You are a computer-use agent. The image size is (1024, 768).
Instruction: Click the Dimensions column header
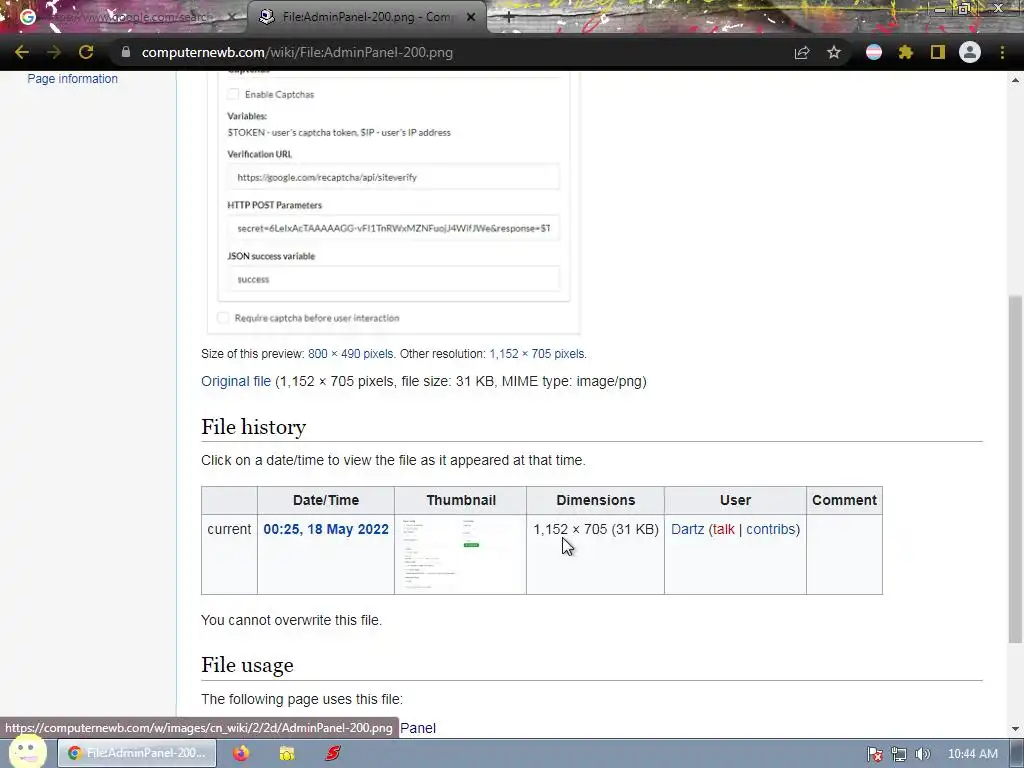596,500
